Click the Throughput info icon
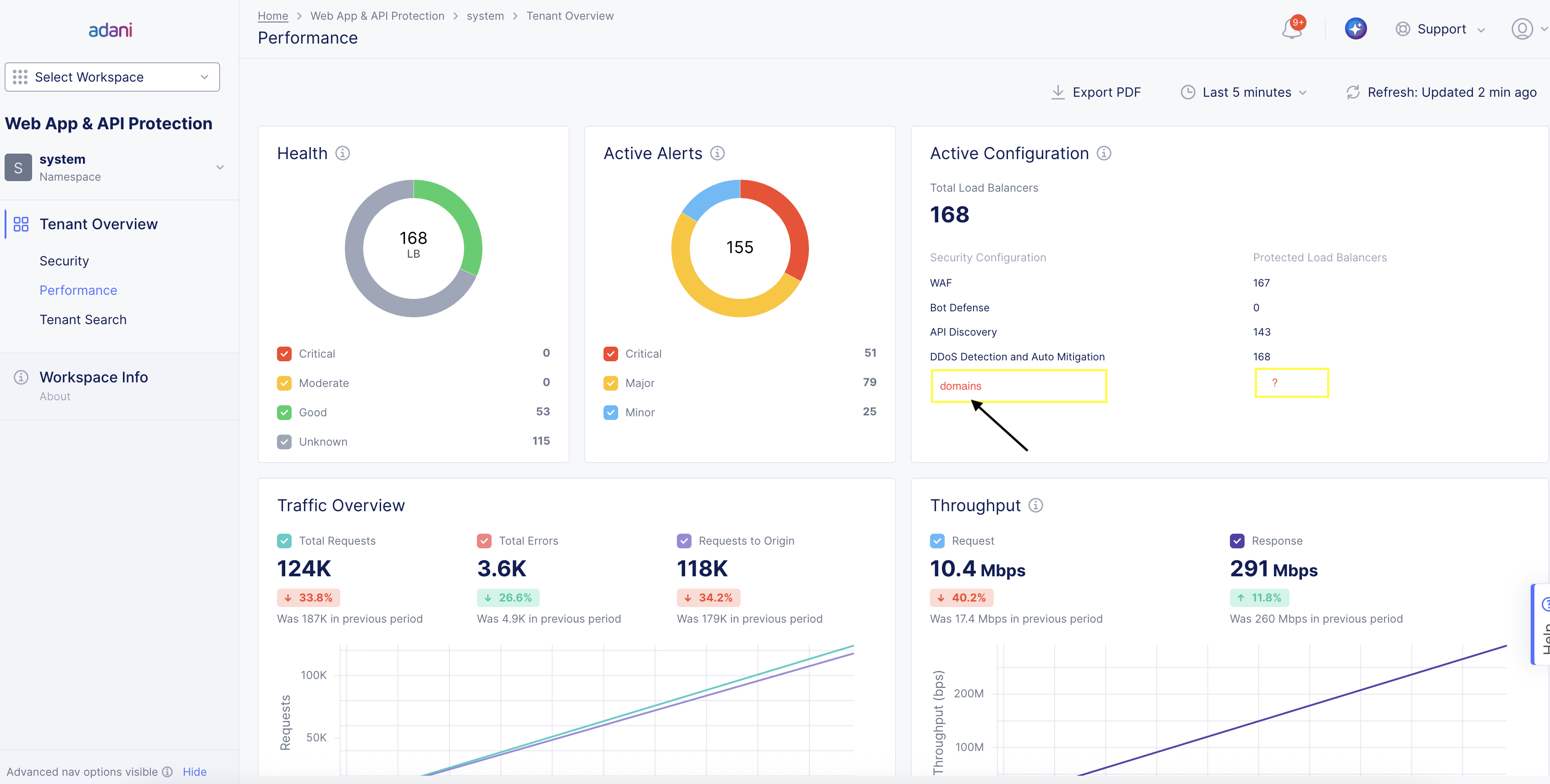1550x784 pixels. pyautogui.click(x=1035, y=505)
